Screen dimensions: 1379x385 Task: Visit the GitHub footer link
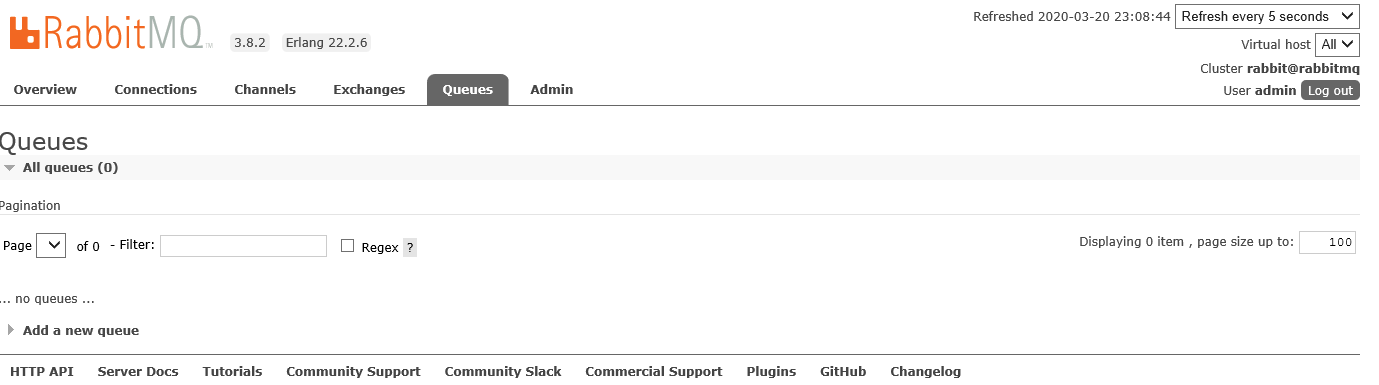[x=843, y=371]
